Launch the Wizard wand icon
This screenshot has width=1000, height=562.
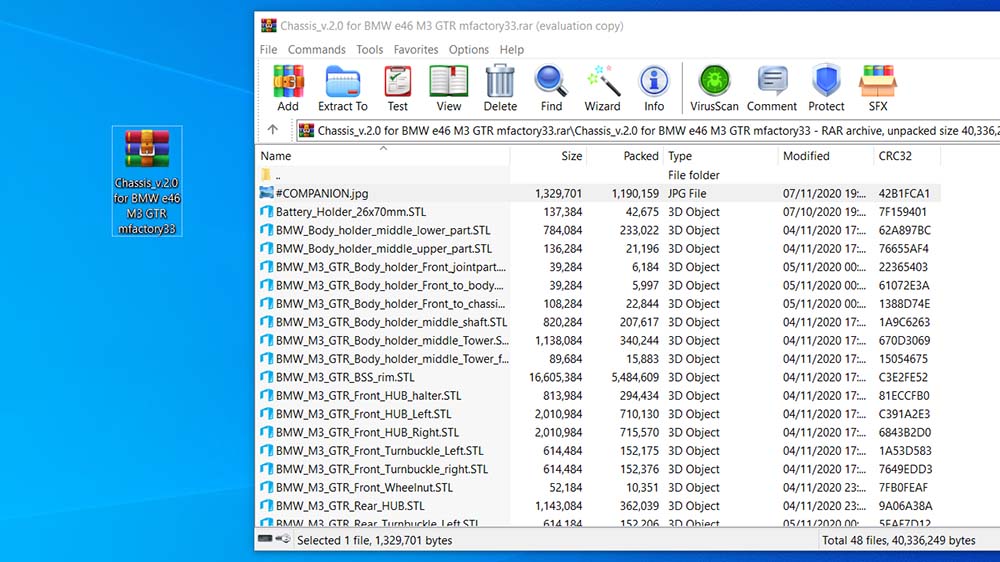click(602, 88)
